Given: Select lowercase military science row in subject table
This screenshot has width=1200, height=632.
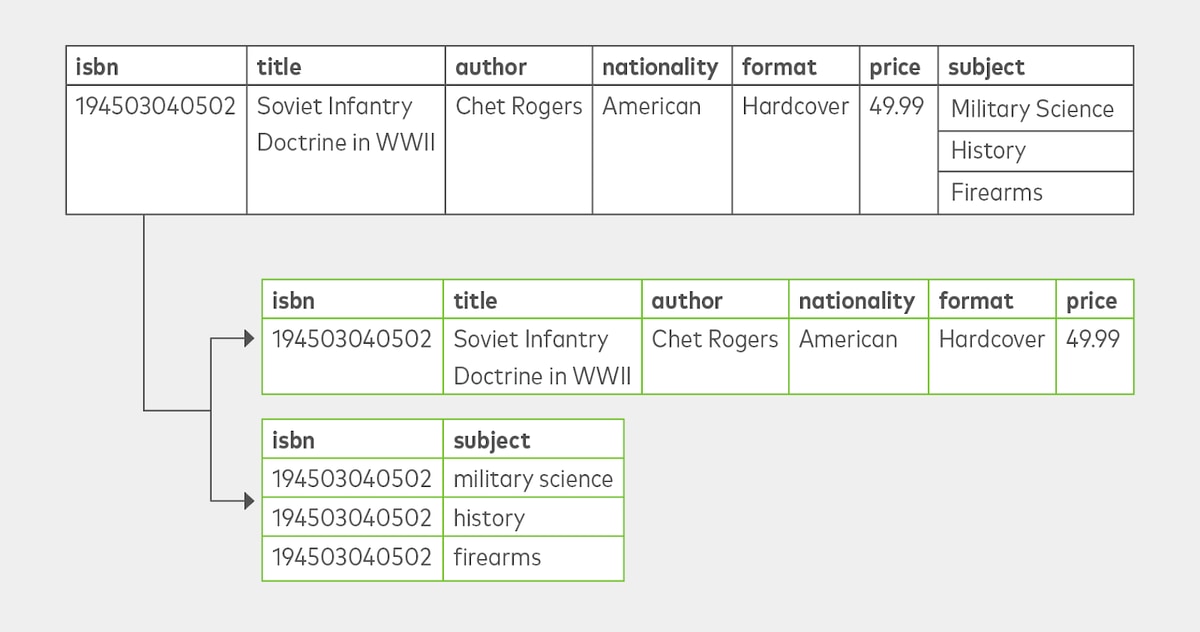Looking at the screenshot, I should (x=443, y=479).
